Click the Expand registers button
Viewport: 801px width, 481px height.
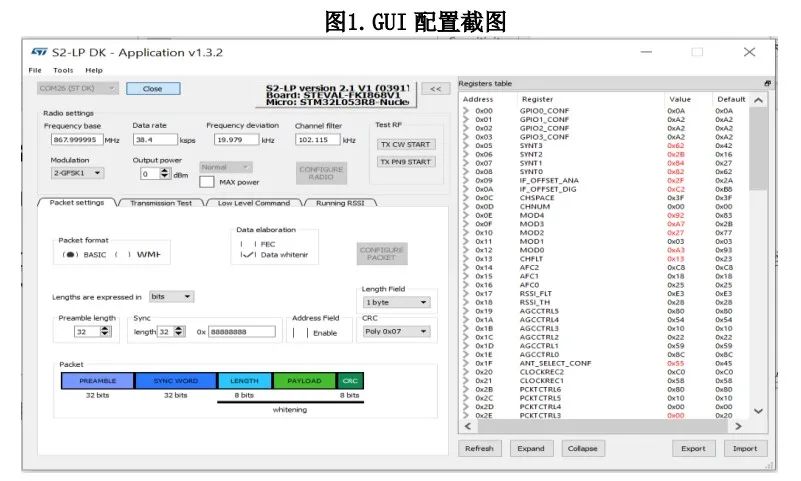pos(531,448)
